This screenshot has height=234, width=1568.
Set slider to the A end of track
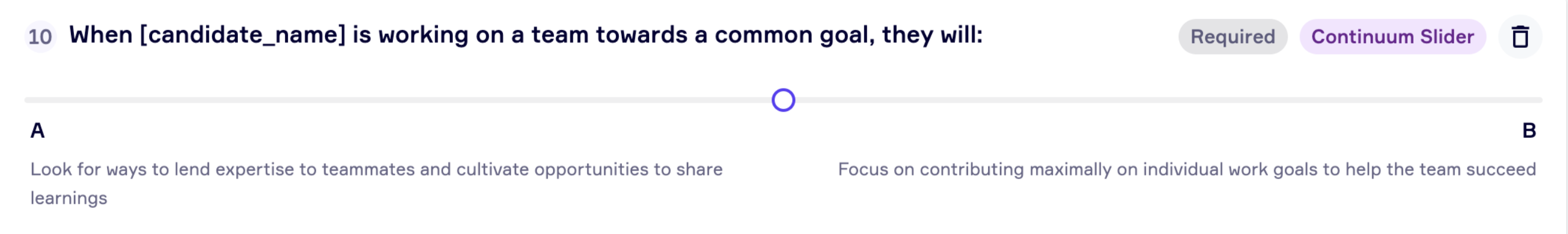click(27, 100)
